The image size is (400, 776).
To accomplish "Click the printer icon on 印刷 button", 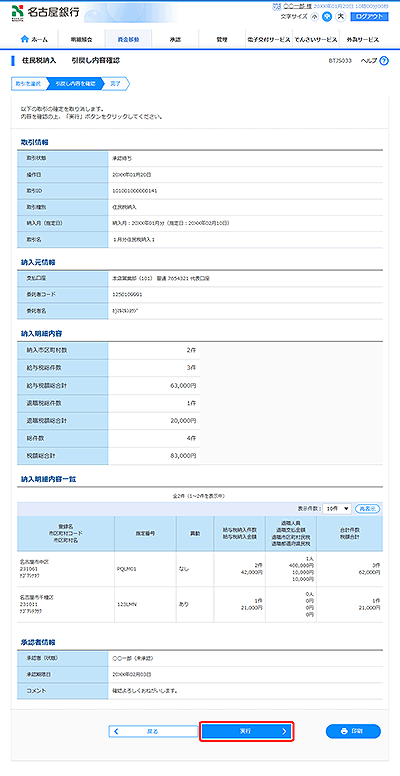I will pyautogui.click(x=345, y=731).
